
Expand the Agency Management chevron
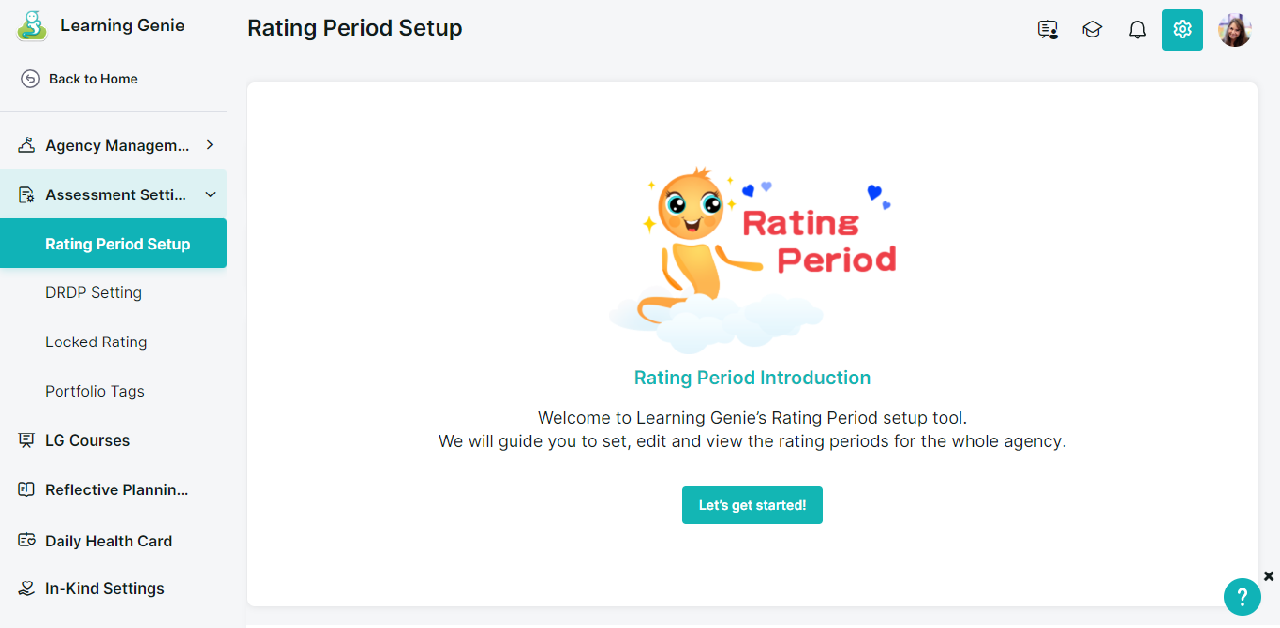tap(210, 145)
